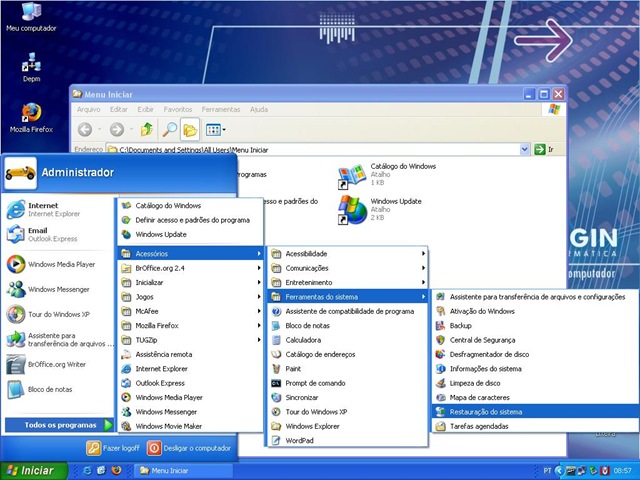Expand the address bar dropdown arrow
This screenshot has height=480, width=640.
click(525, 149)
